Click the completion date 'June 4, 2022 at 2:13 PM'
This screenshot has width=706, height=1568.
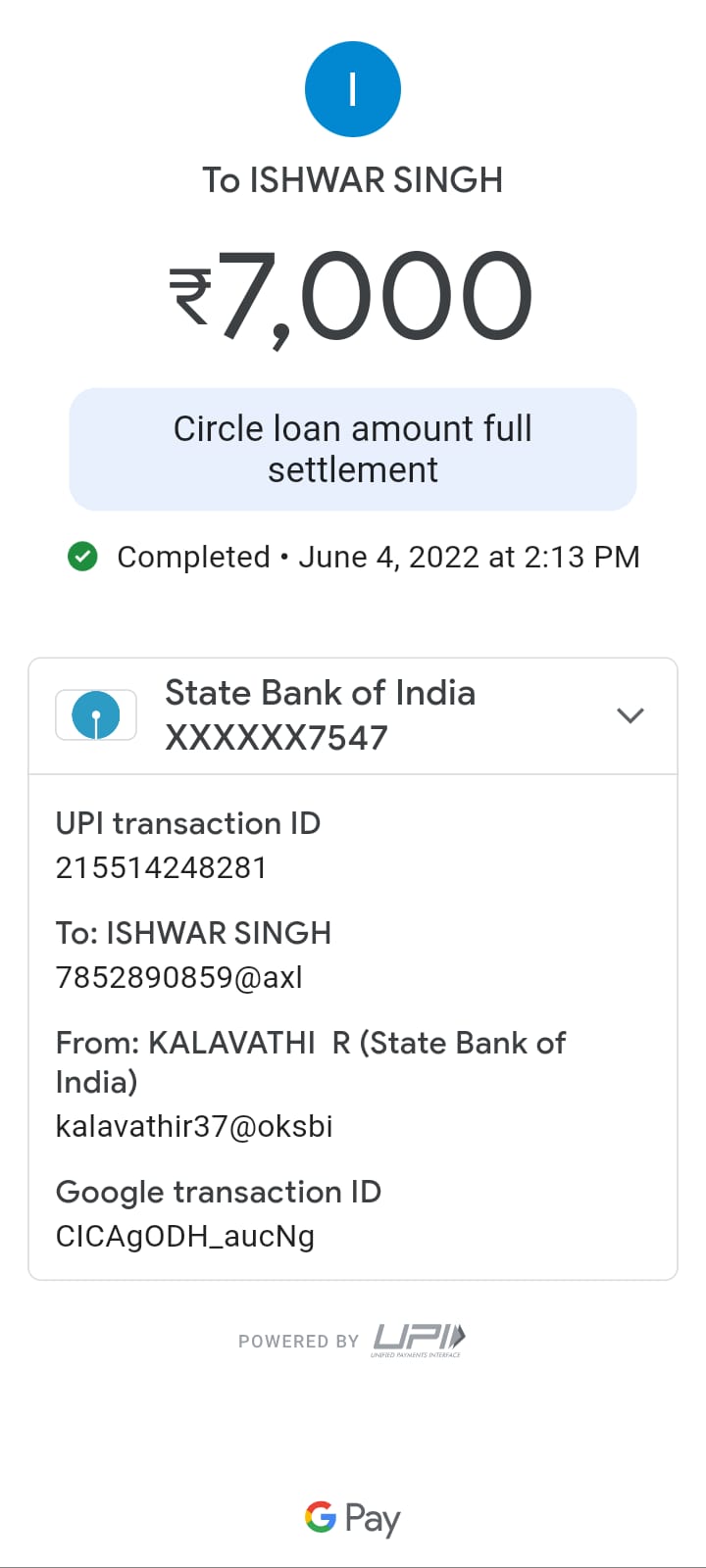click(469, 557)
